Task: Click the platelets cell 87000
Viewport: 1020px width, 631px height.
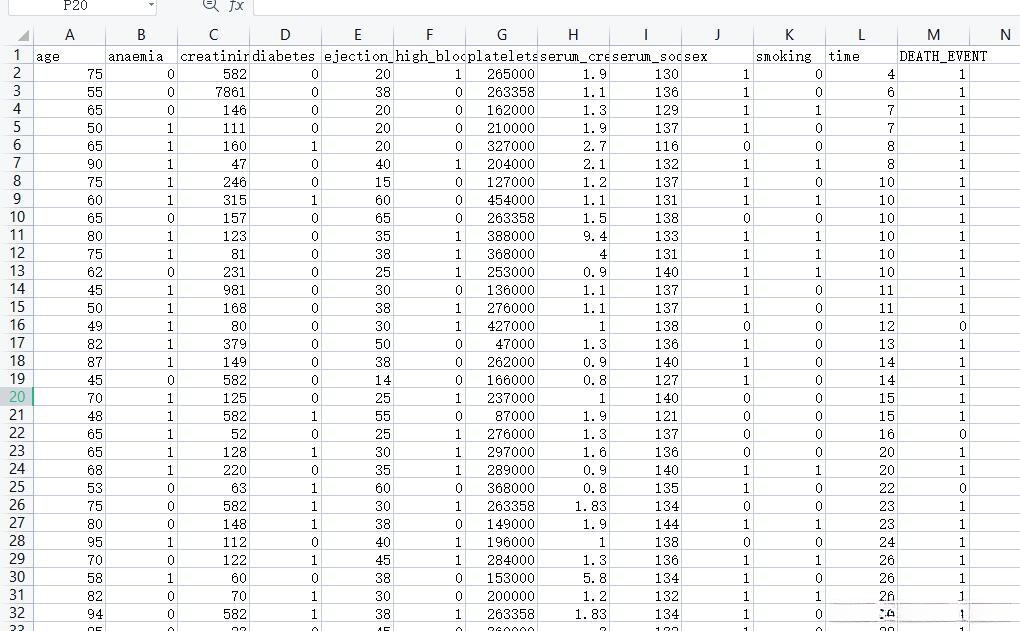Action: [x=502, y=416]
